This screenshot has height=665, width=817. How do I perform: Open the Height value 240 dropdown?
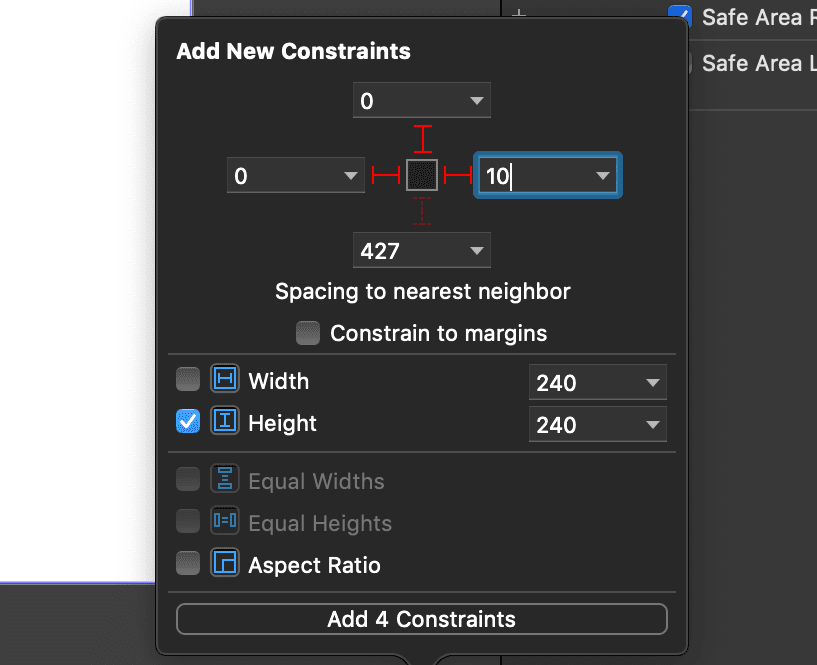[x=652, y=425]
